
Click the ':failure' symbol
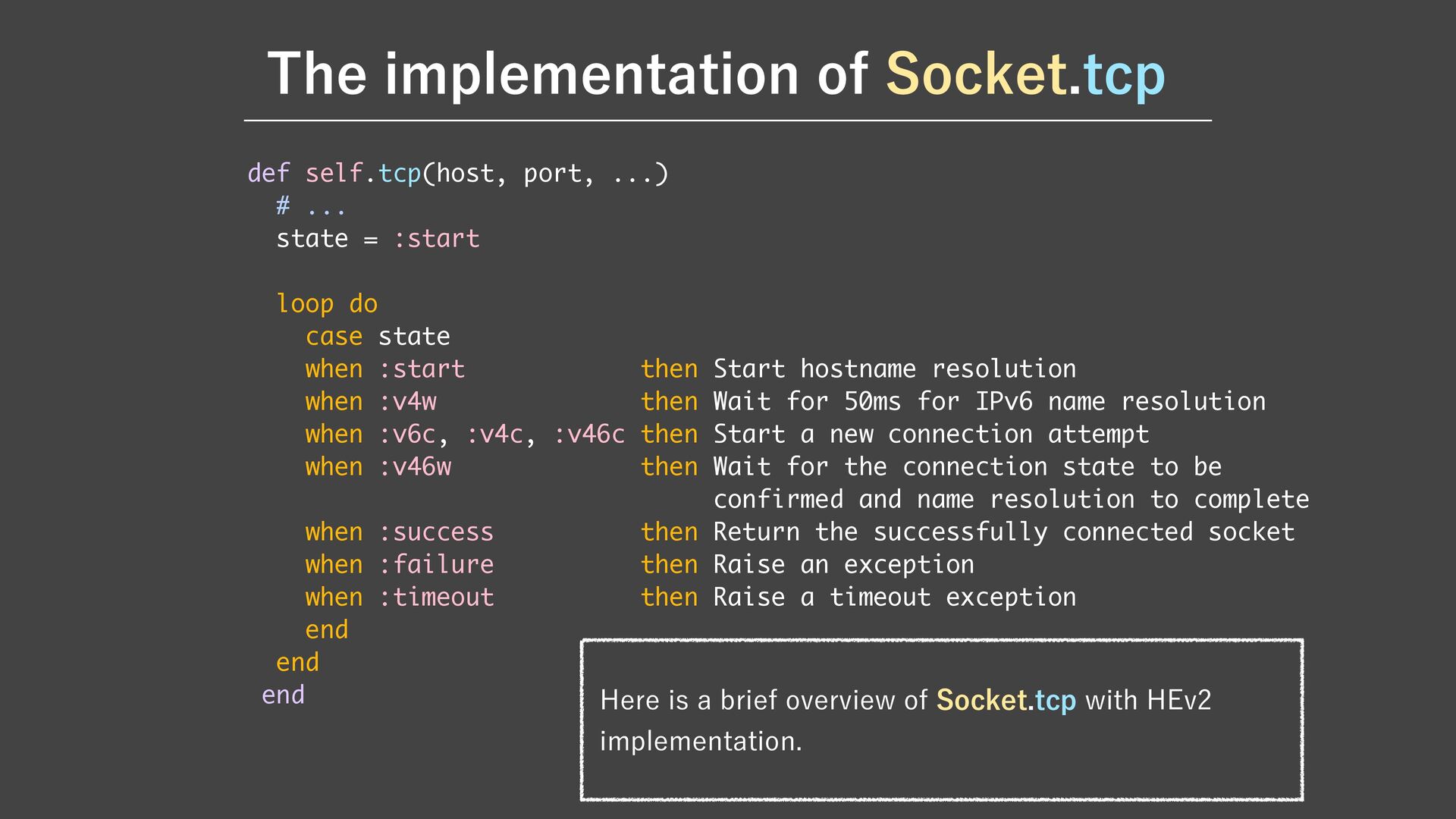pyautogui.click(x=437, y=565)
